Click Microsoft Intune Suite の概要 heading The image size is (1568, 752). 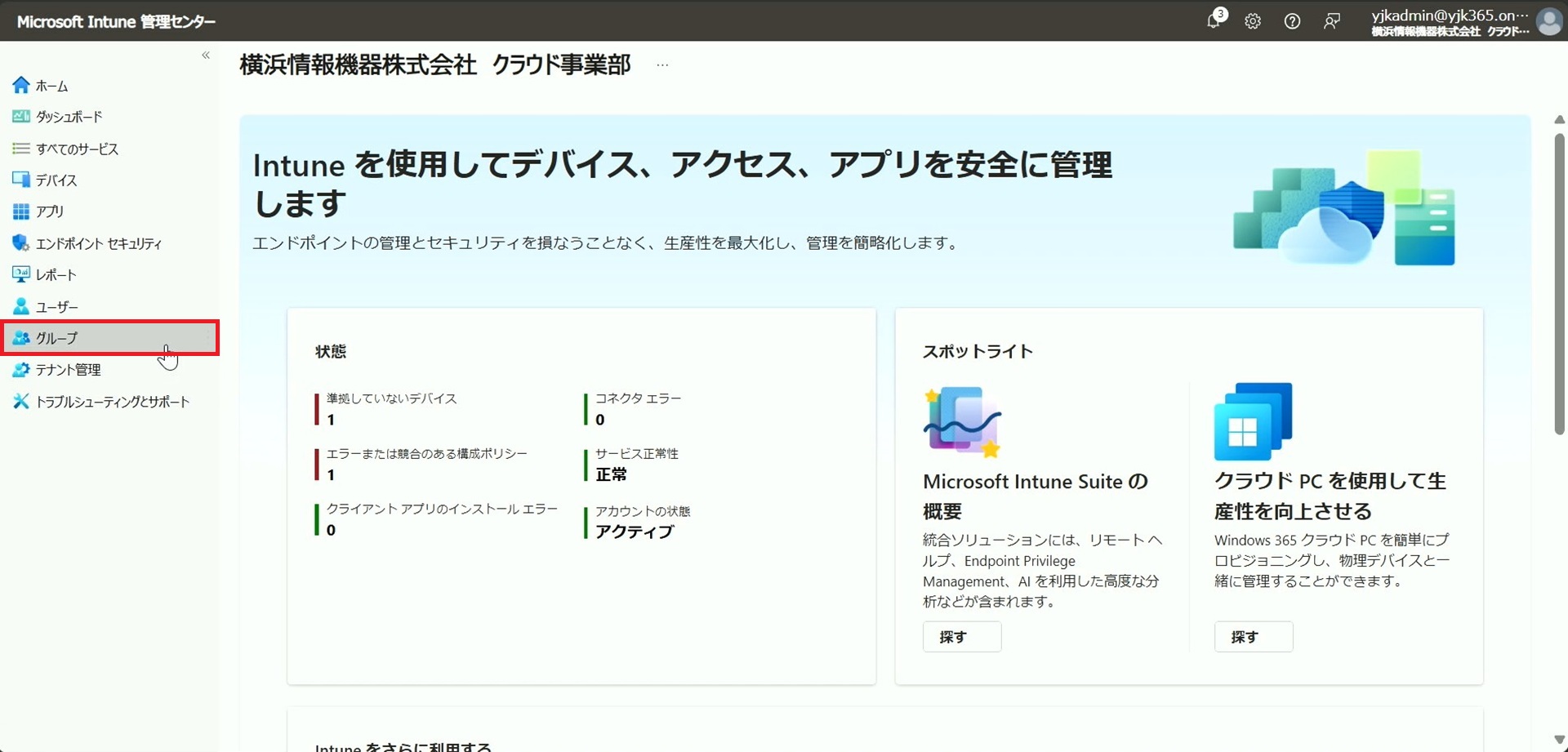[x=1036, y=496]
